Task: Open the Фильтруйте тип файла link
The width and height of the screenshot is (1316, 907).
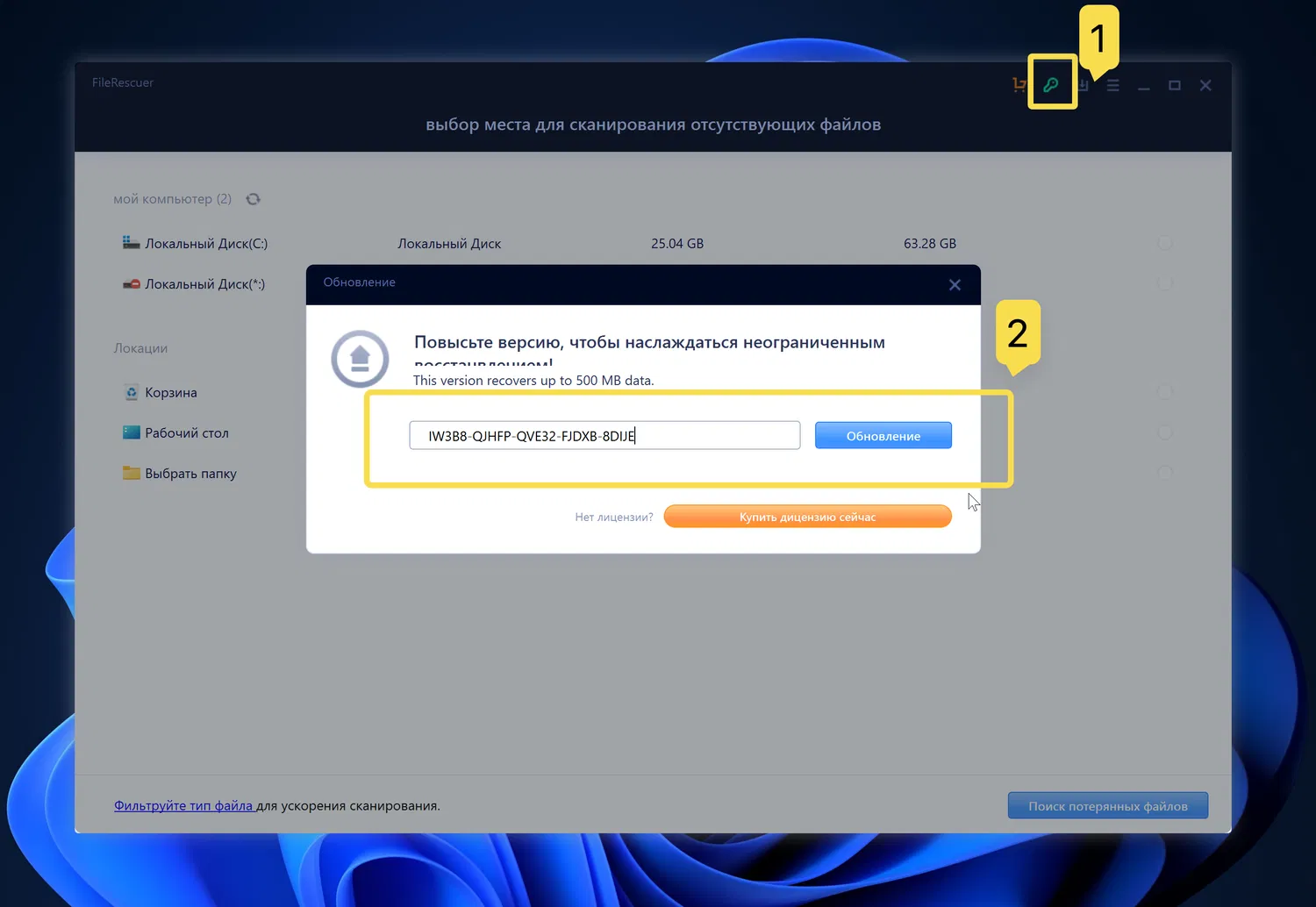Action: click(183, 805)
